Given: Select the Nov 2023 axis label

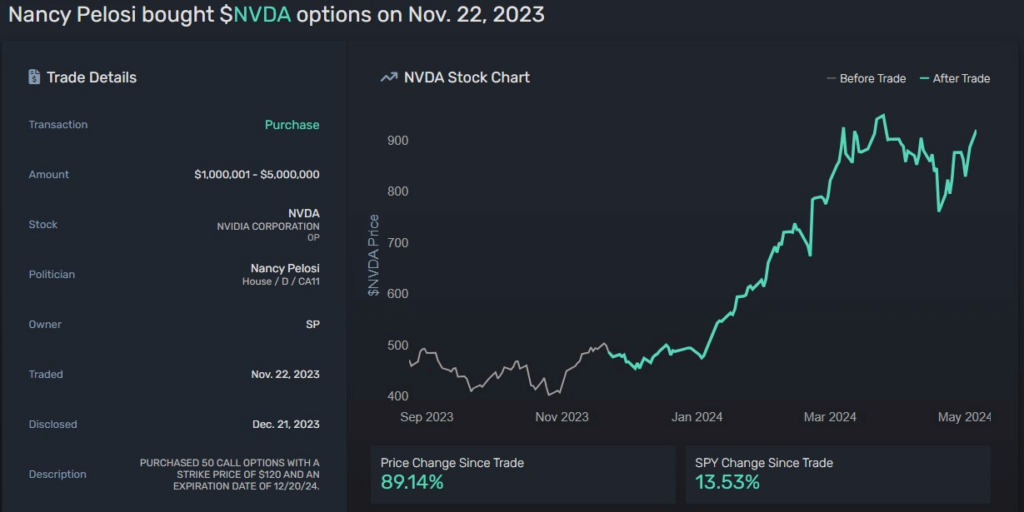Looking at the screenshot, I should tap(562, 417).
